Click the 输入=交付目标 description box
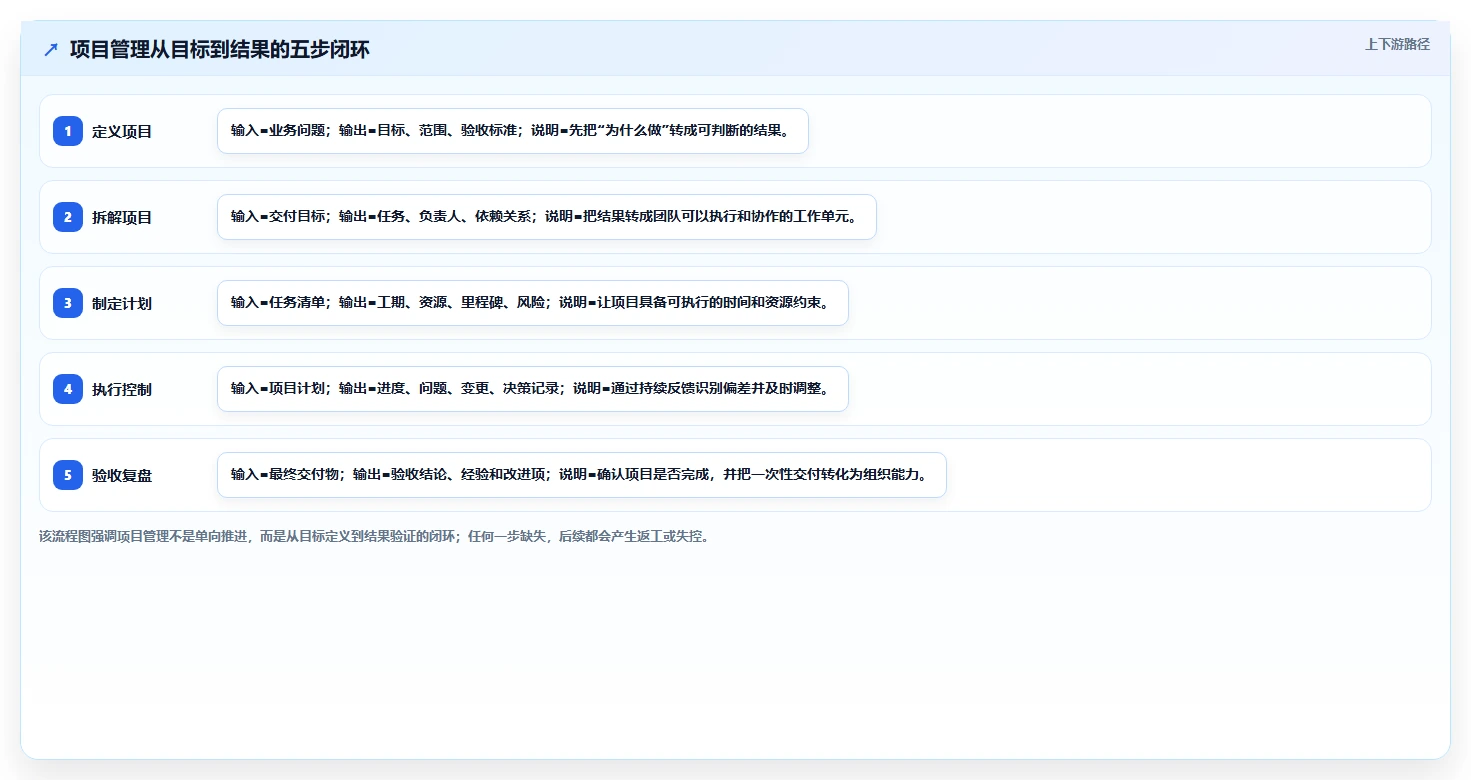 coord(547,217)
